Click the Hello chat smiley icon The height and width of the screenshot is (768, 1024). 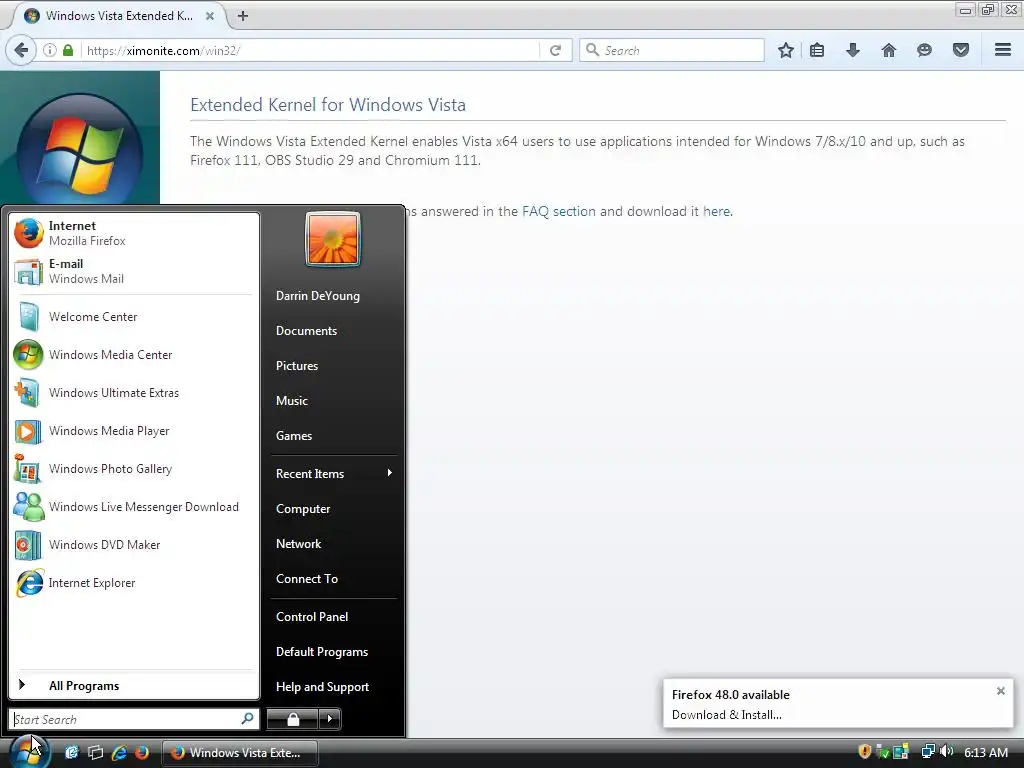coord(924,50)
